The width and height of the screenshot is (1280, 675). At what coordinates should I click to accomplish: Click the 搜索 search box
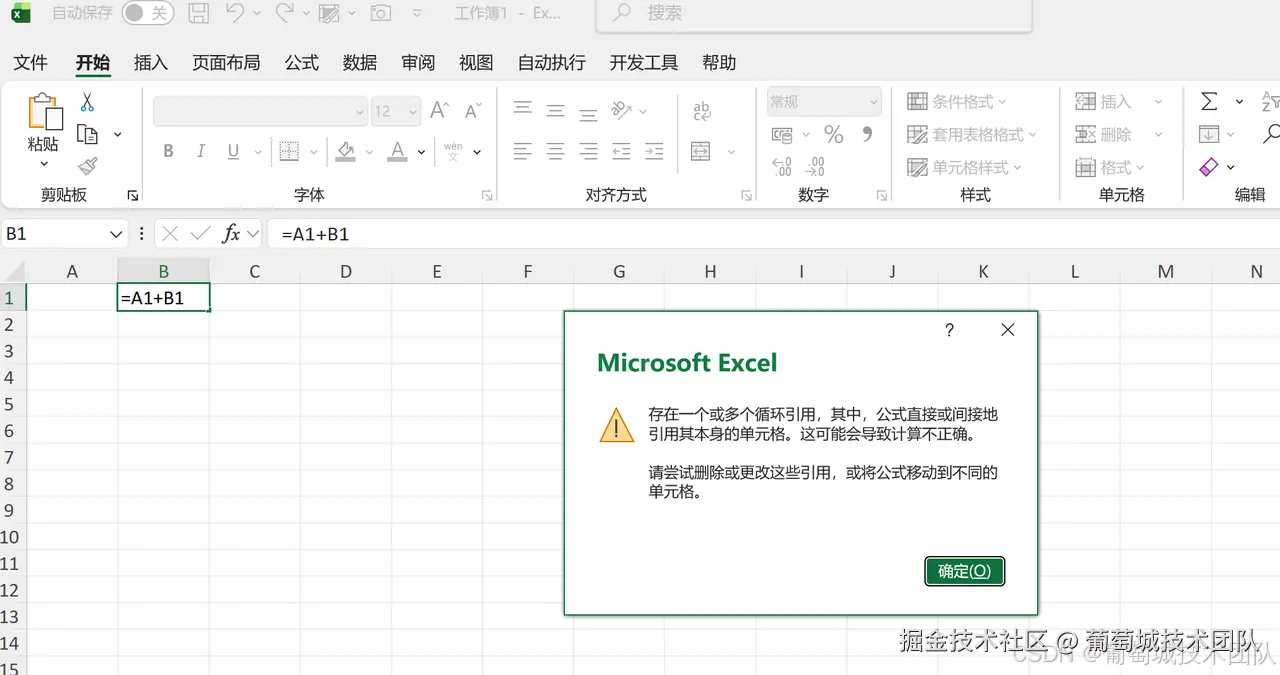click(814, 14)
